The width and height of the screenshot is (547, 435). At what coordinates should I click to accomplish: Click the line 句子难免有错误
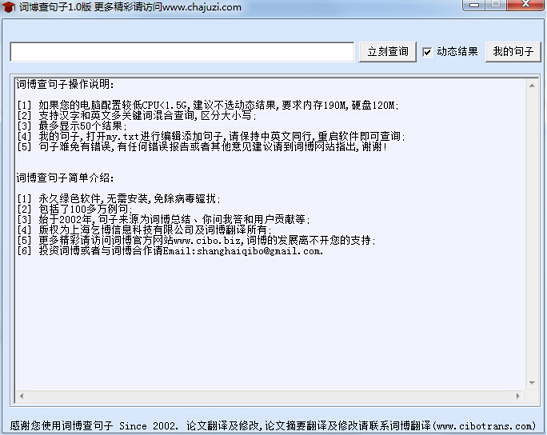(202, 147)
